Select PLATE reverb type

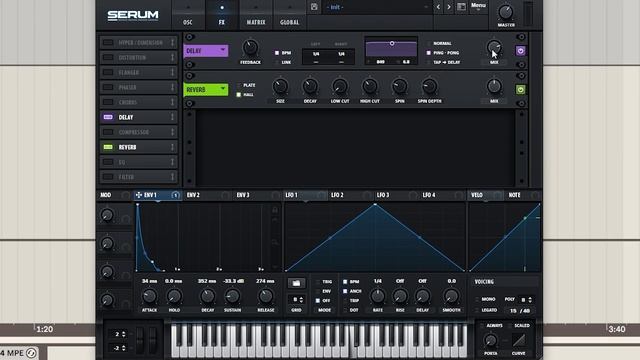click(239, 85)
